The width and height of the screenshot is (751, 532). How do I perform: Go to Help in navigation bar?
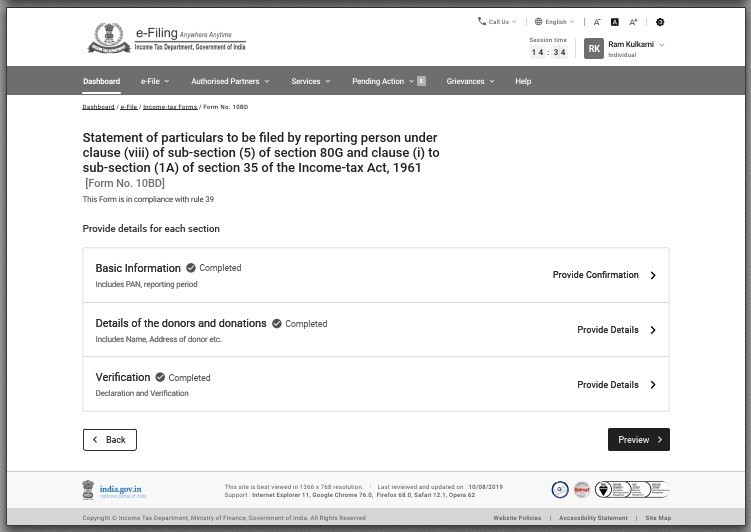click(x=523, y=81)
